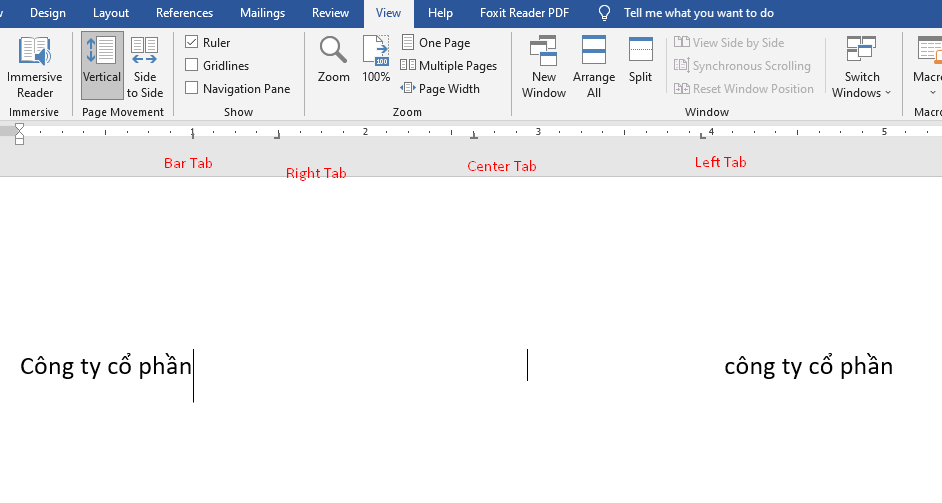Image resolution: width=942 pixels, height=503 pixels.
Task: Enable the Navigation Pane checkbox
Action: (192, 88)
